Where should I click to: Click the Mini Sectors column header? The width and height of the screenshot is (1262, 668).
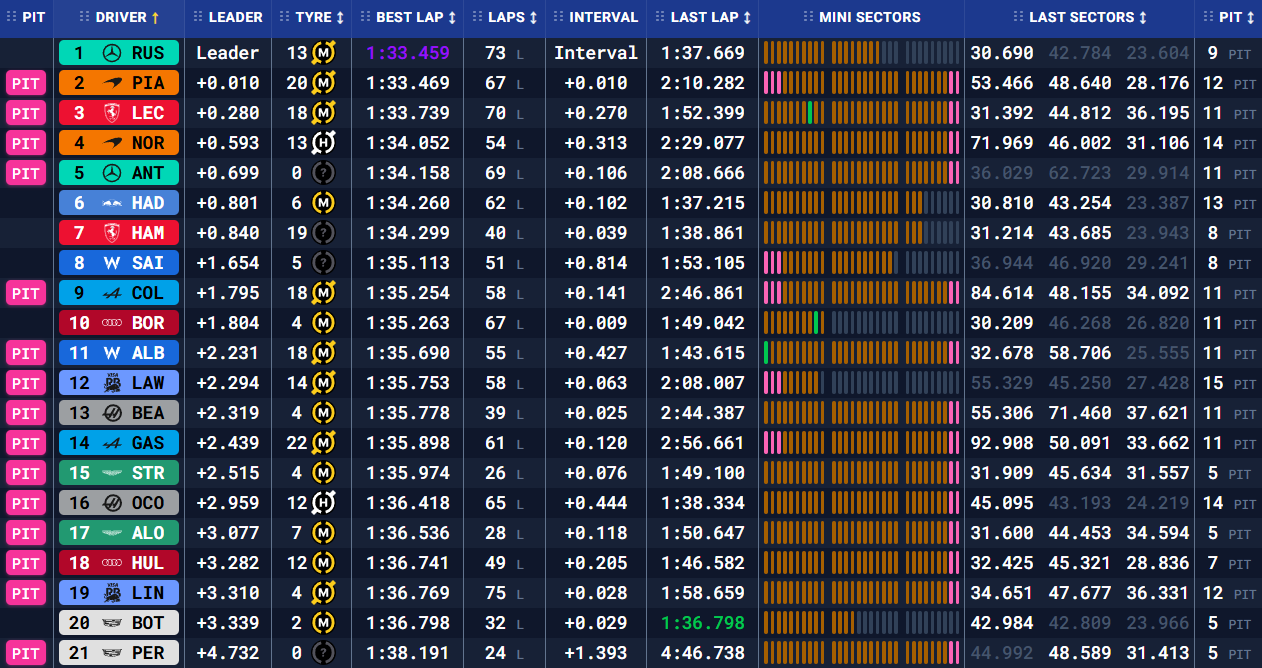(x=861, y=17)
